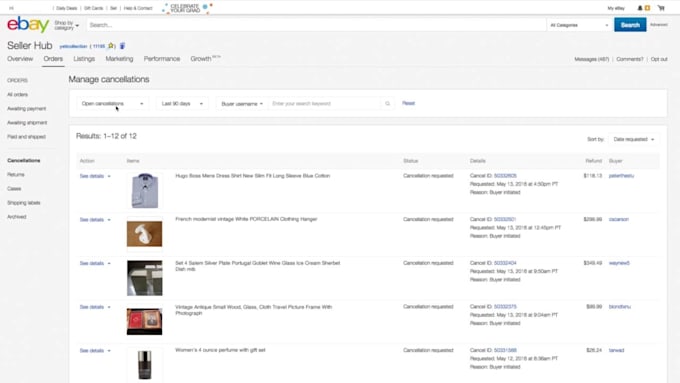
Task: Open the Performance tab
Action: (x=162, y=59)
